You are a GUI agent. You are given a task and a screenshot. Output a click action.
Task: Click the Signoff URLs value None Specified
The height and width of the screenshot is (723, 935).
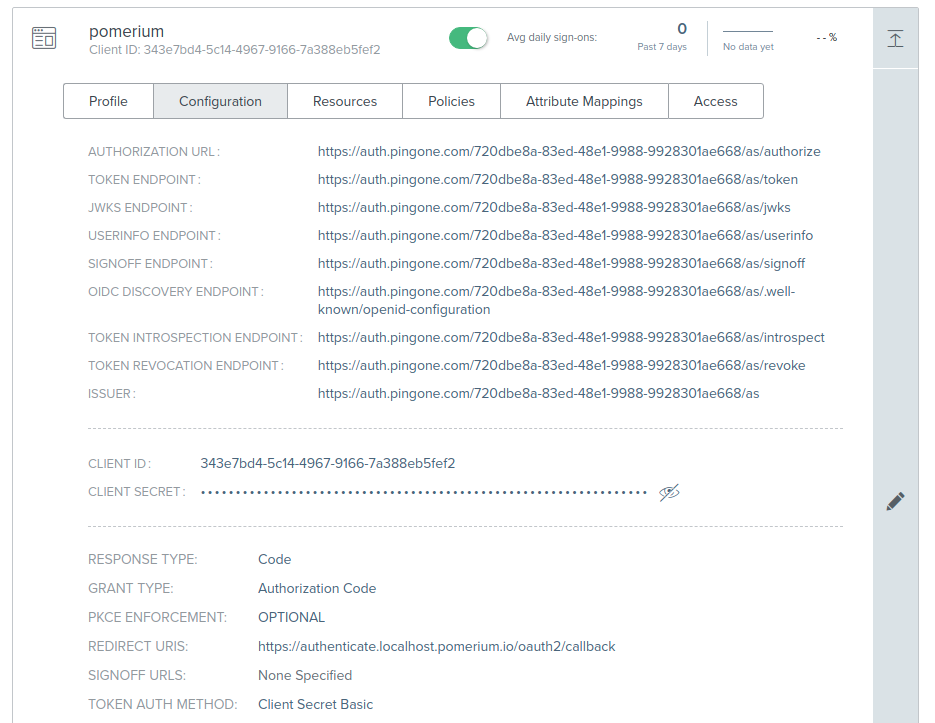(x=305, y=675)
